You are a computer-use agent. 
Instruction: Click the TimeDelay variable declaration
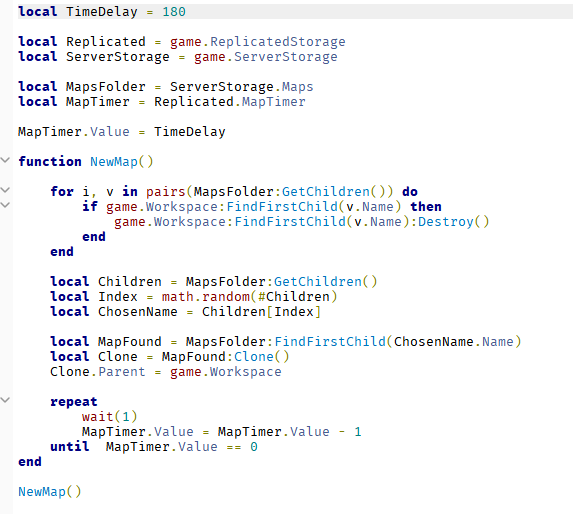tap(102, 12)
